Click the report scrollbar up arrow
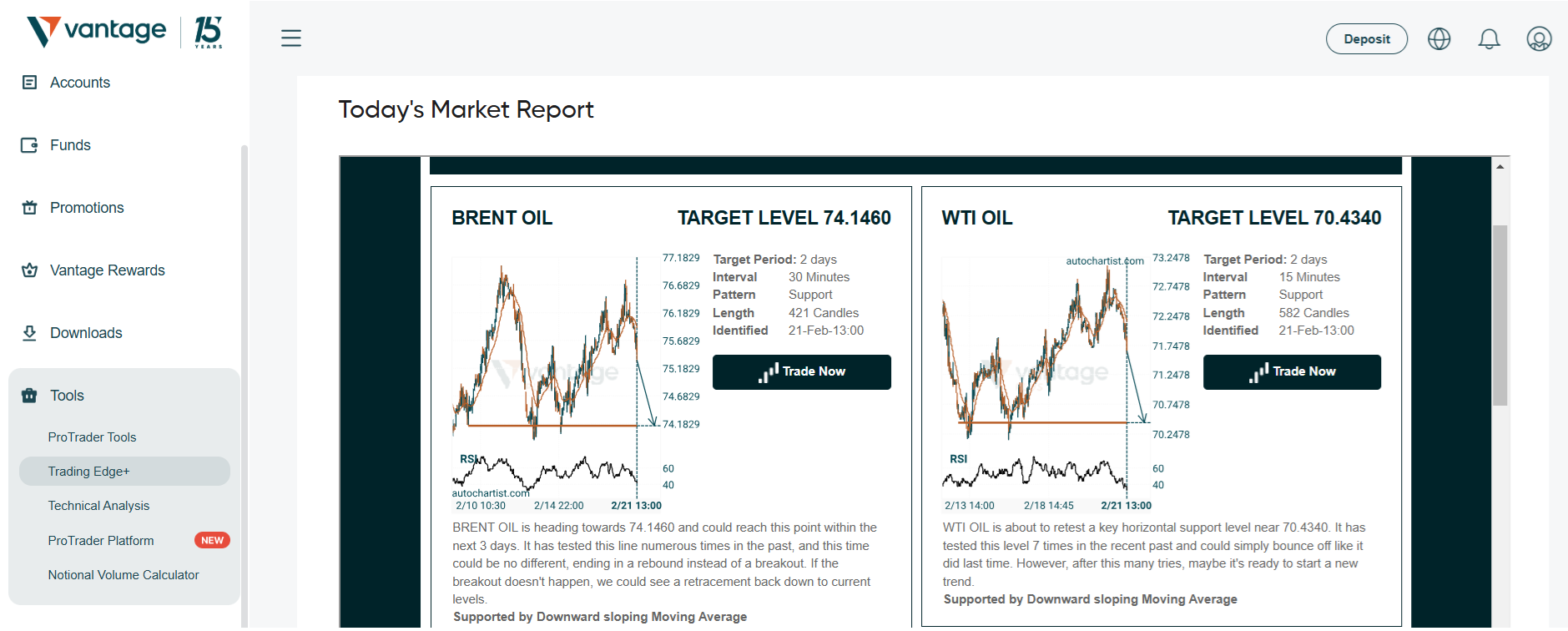The height and width of the screenshot is (631, 1568). (x=1500, y=167)
